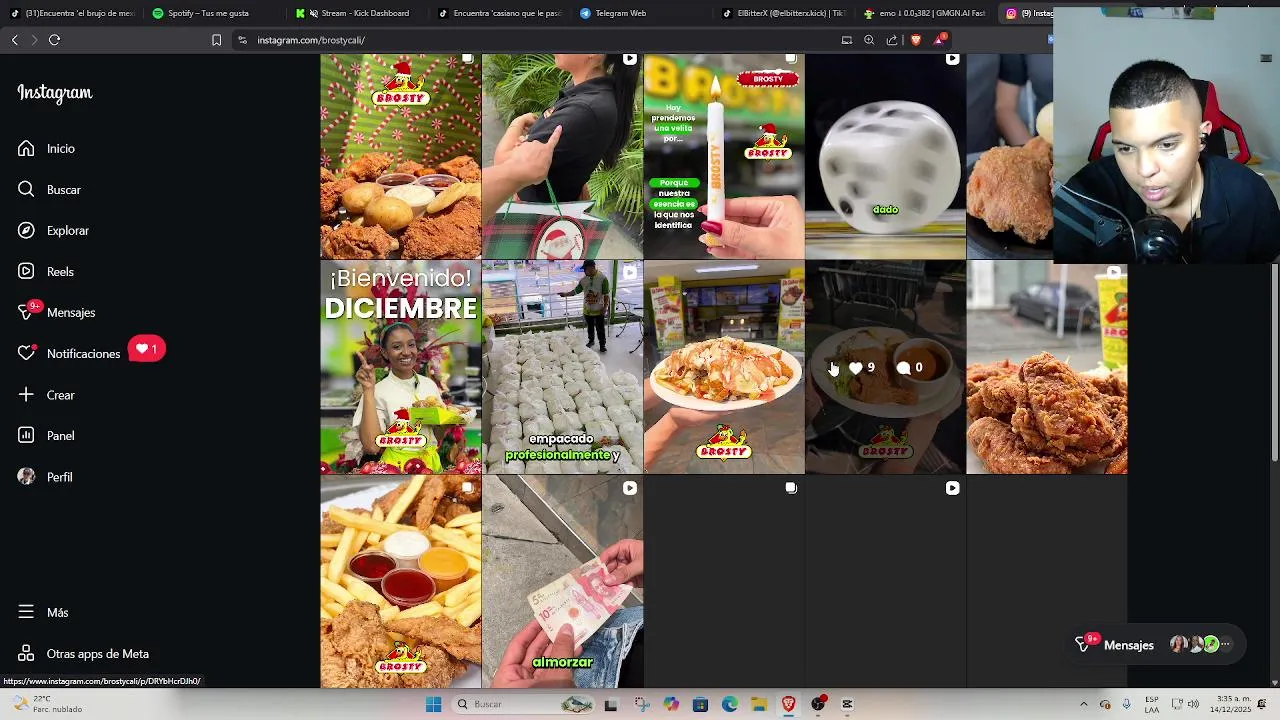Go to Perfil in the sidebar
Viewport: 1280px width, 720px height.
[x=45, y=476]
